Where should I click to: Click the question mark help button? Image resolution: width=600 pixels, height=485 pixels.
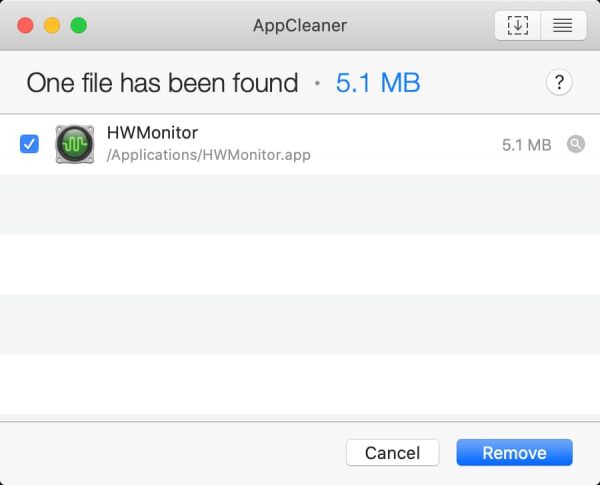pyautogui.click(x=559, y=83)
